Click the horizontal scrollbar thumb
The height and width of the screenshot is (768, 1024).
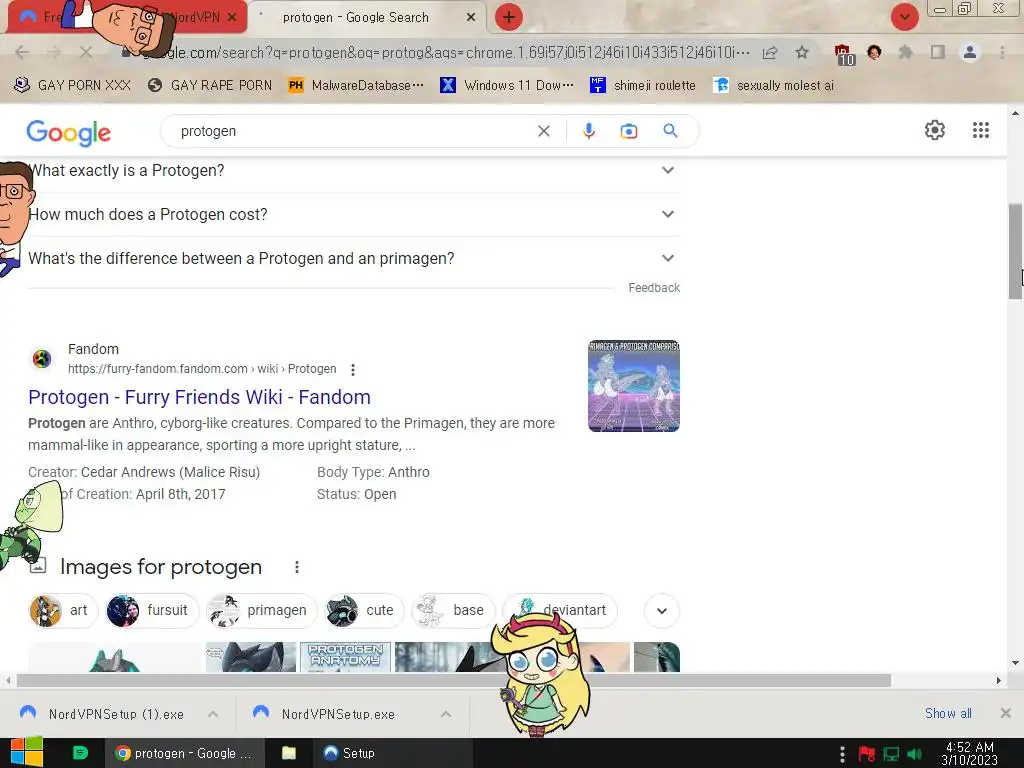[454, 680]
